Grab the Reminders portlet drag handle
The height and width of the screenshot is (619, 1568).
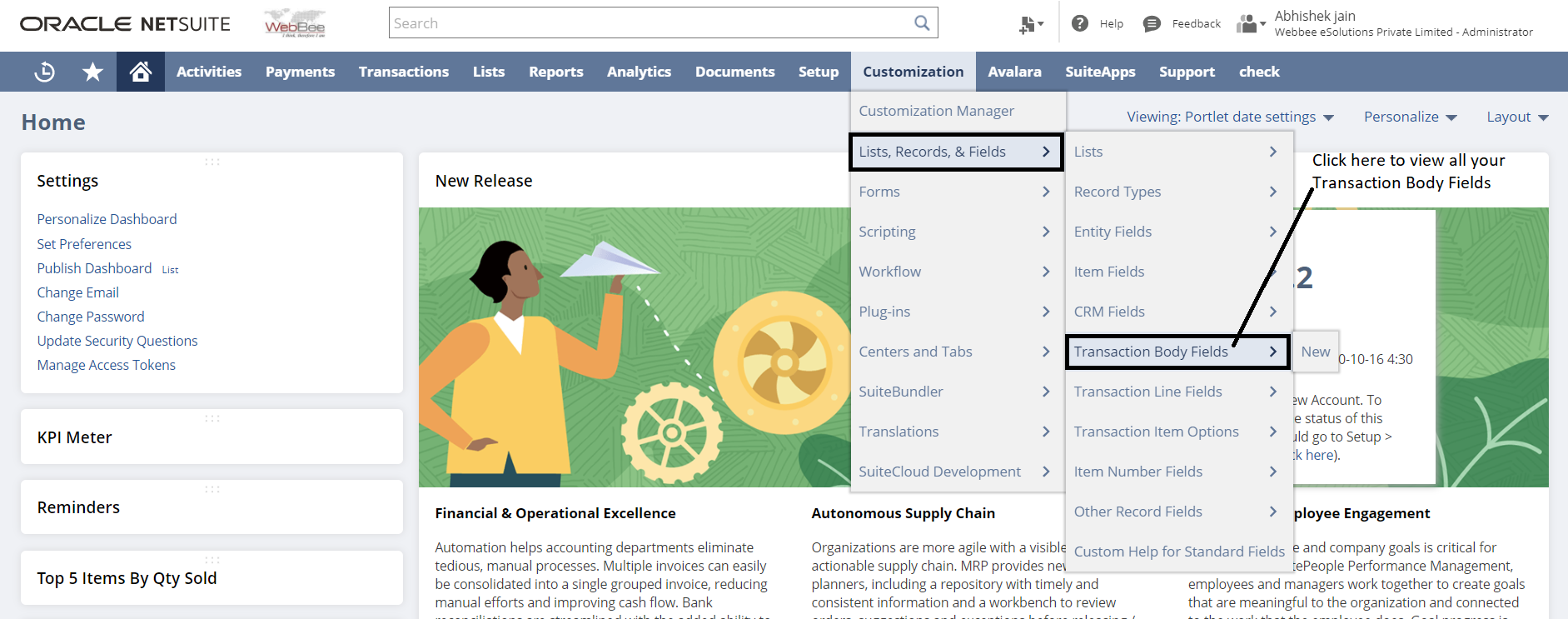(212, 489)
